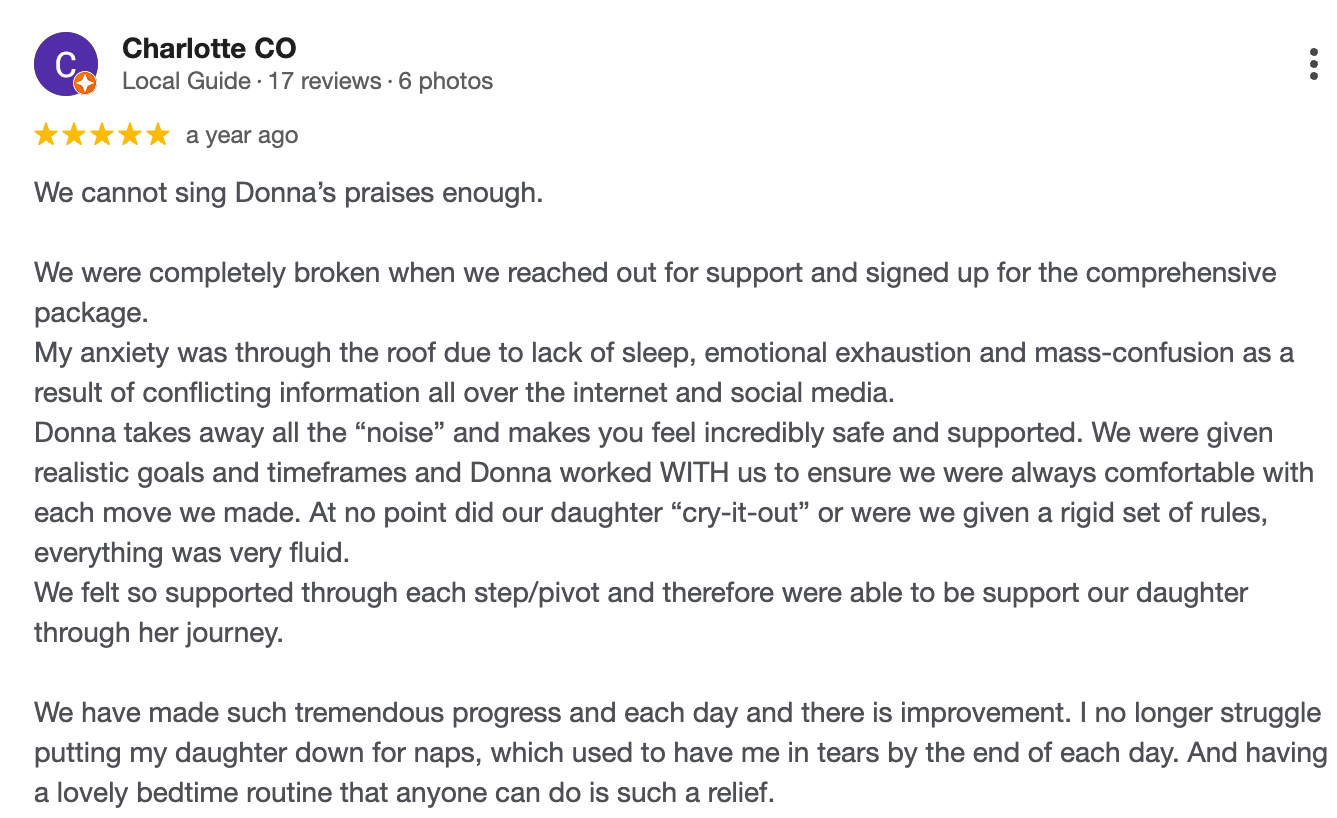Click the "a year ago" timestamp
This screenshot has height=818, width=1337.
pos(242,135)
